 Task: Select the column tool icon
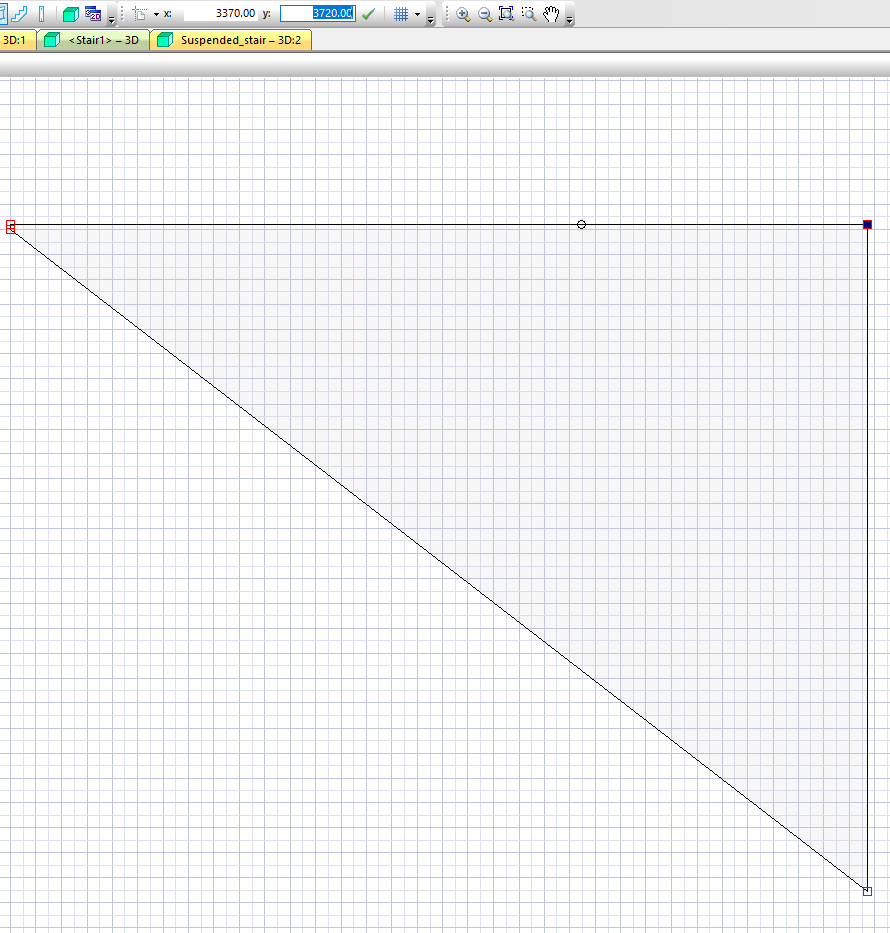click(42, 14)
